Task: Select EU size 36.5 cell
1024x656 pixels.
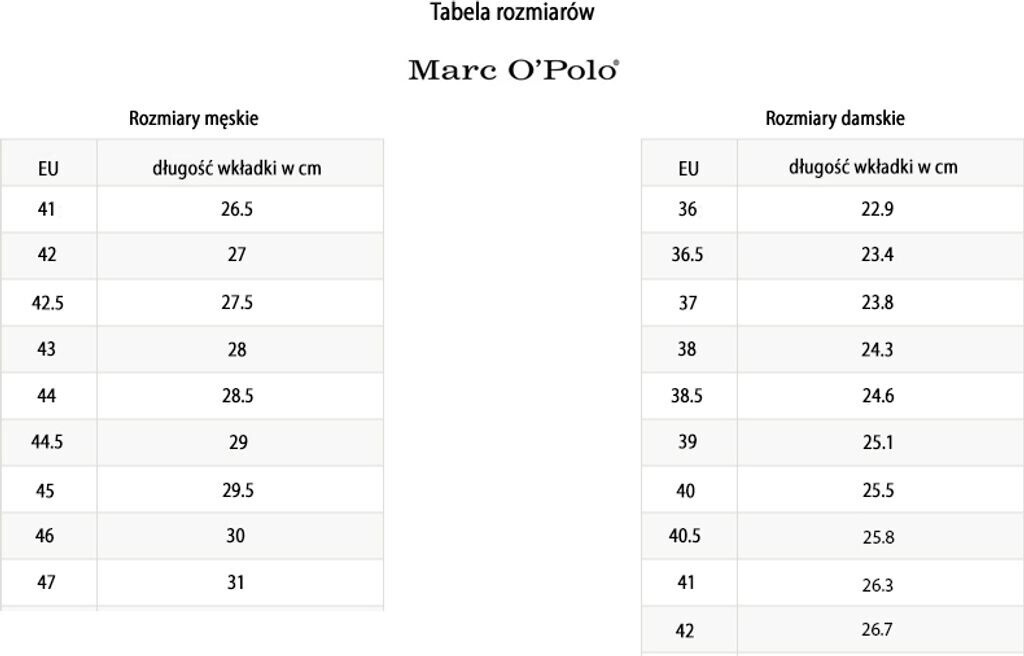Action: (x=687, y=255)
